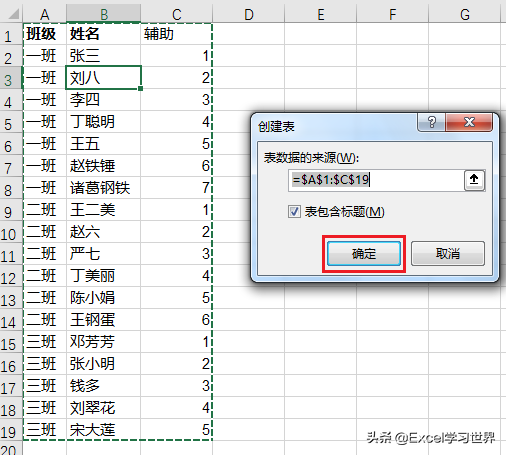Select cell containing 王二美
The image size is (506, 455).
coord(104,210)
